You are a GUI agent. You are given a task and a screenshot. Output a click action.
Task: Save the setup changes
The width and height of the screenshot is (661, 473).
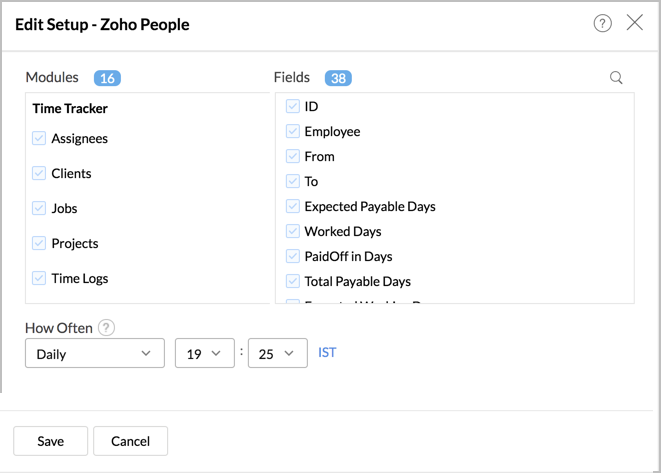click(x=50, y=441)
